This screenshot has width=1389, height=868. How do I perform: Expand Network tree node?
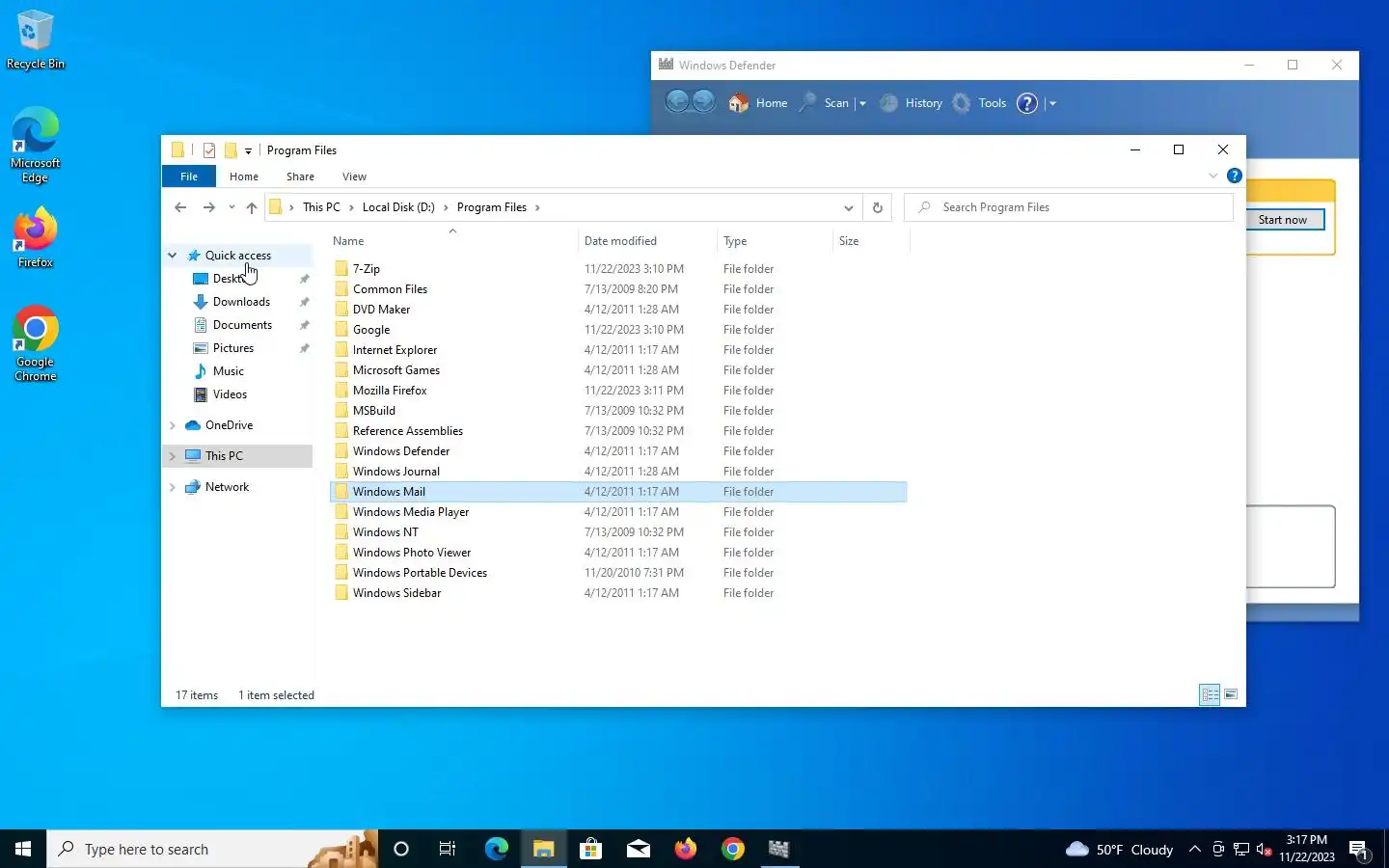tap(173, 487)
